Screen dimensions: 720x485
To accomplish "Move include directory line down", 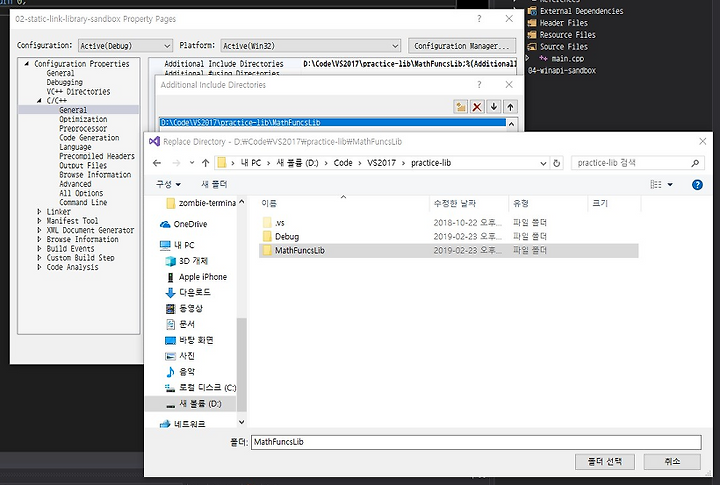I will point(494,107).
